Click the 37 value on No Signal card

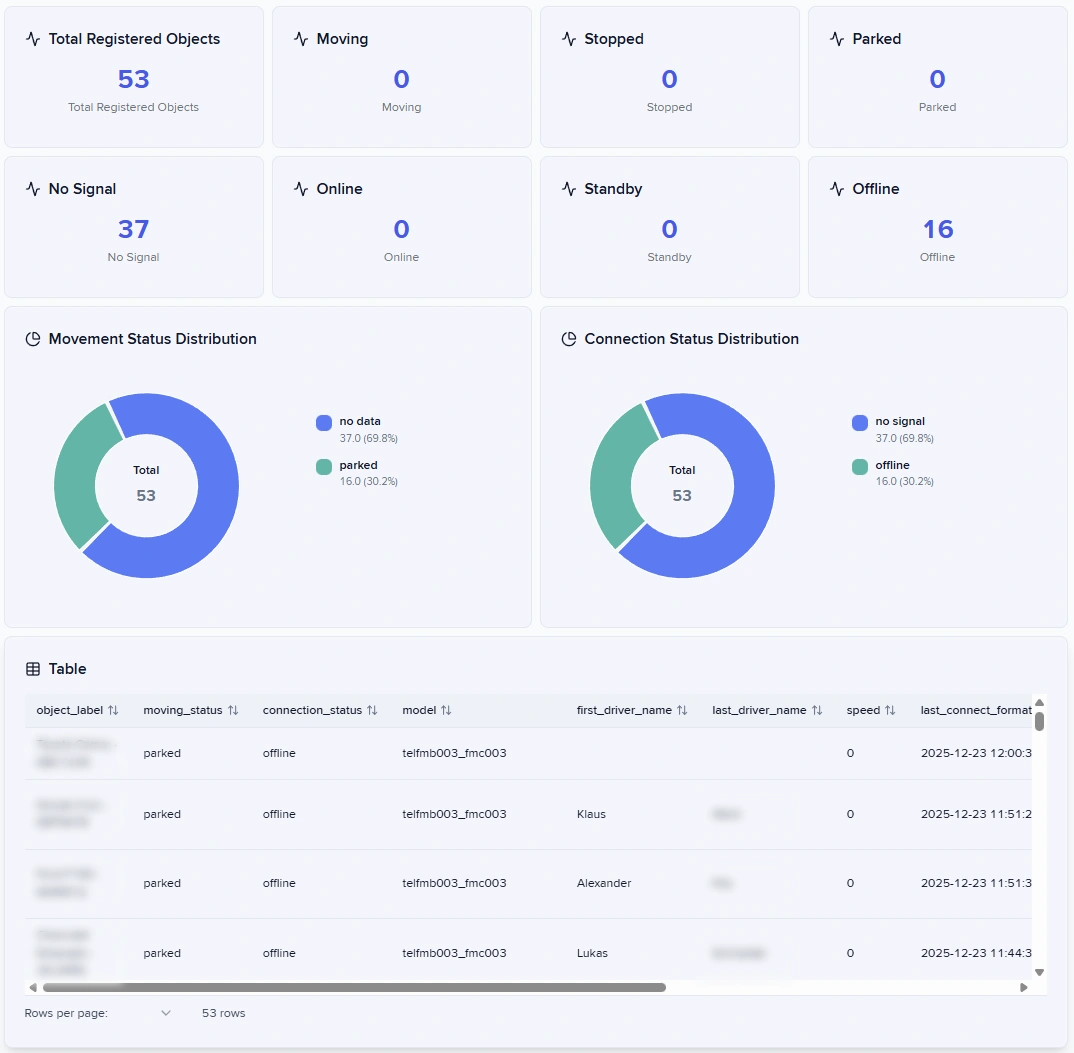coord(133,229)
